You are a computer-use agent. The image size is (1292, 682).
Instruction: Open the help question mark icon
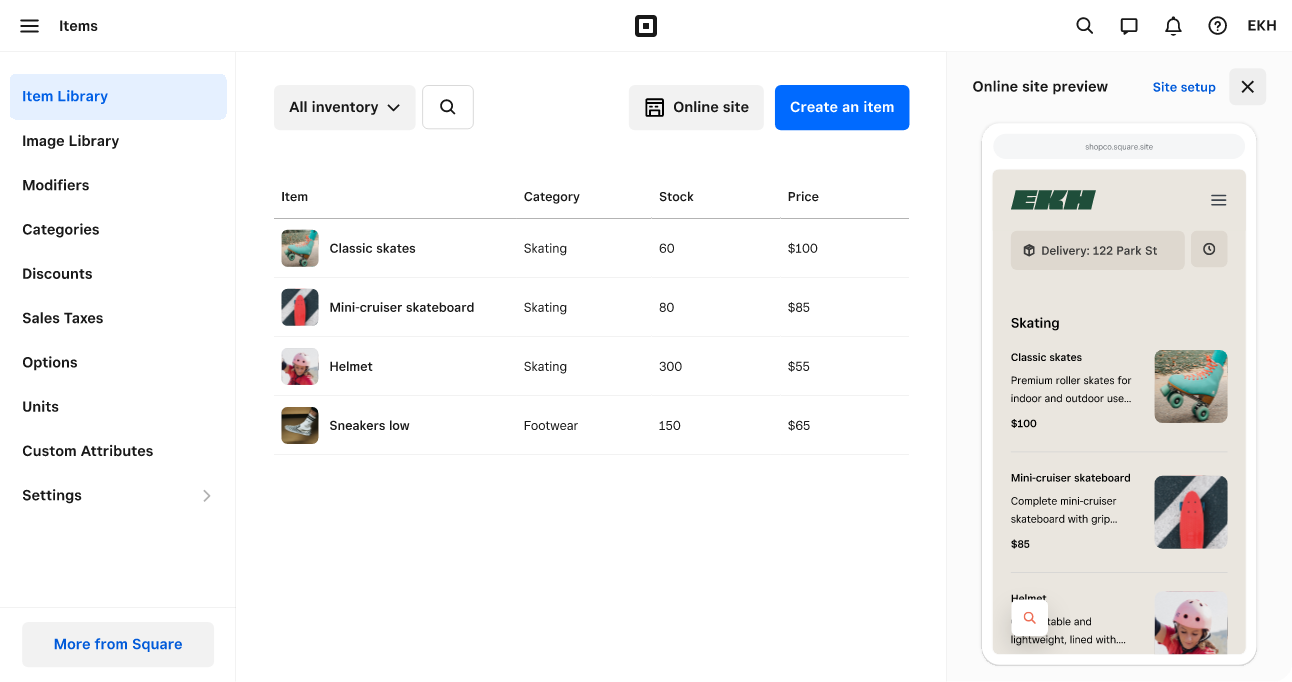pos(1217,26)
